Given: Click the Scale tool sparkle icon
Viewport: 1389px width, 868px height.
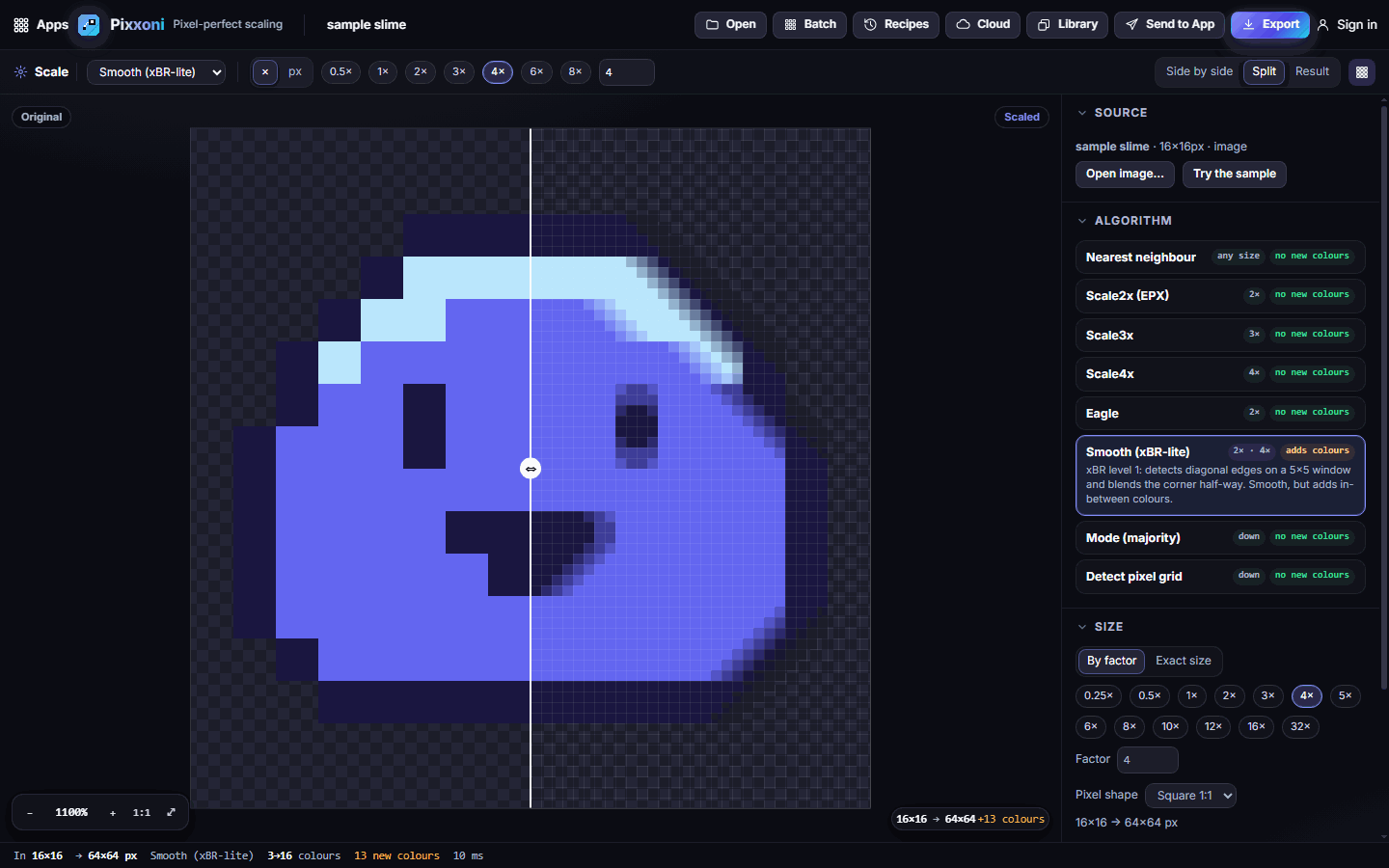Looking at the screenshot, I should [20, 72].
